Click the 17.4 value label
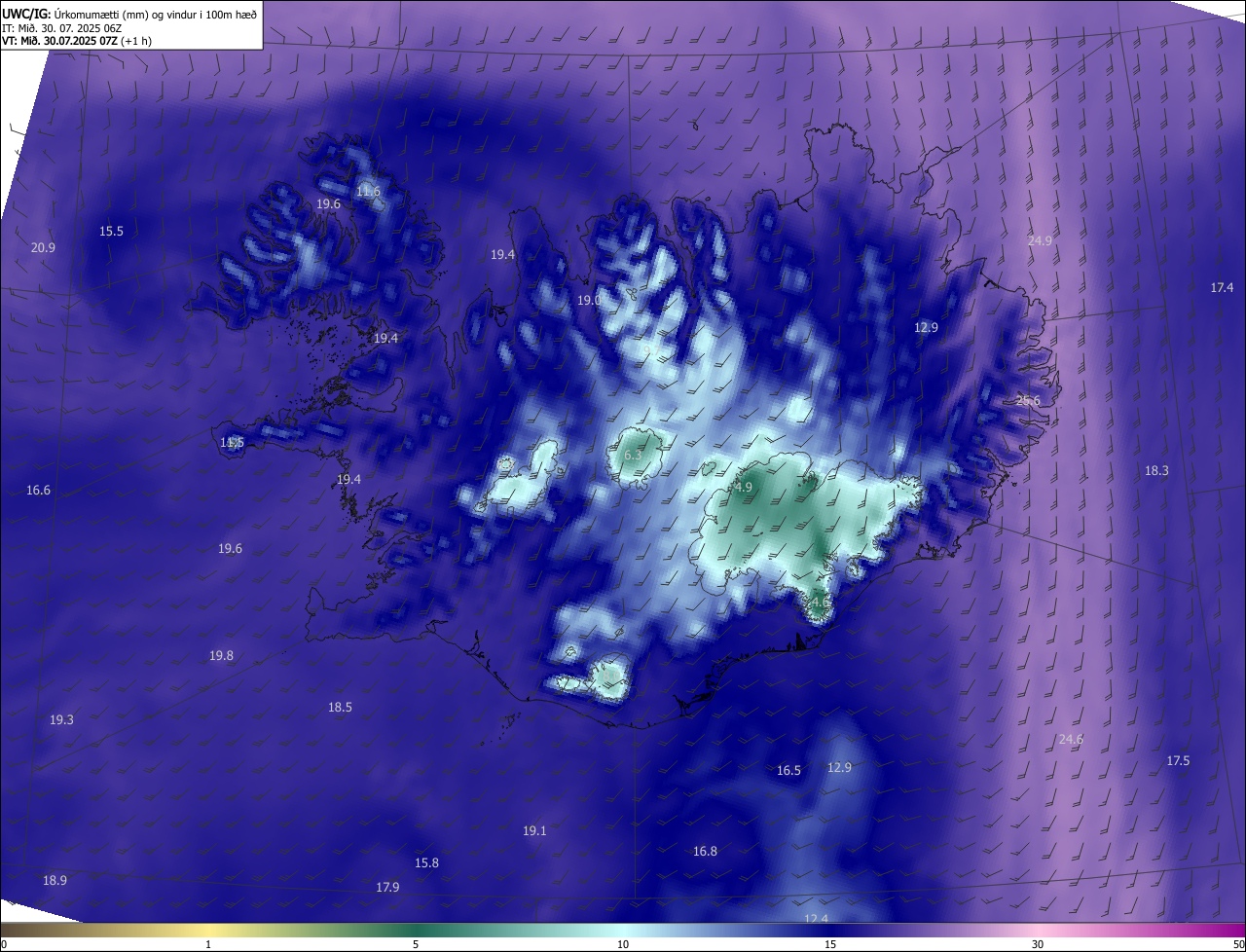This screenshot has height=952, width=1246. (x=1222, y=288)
